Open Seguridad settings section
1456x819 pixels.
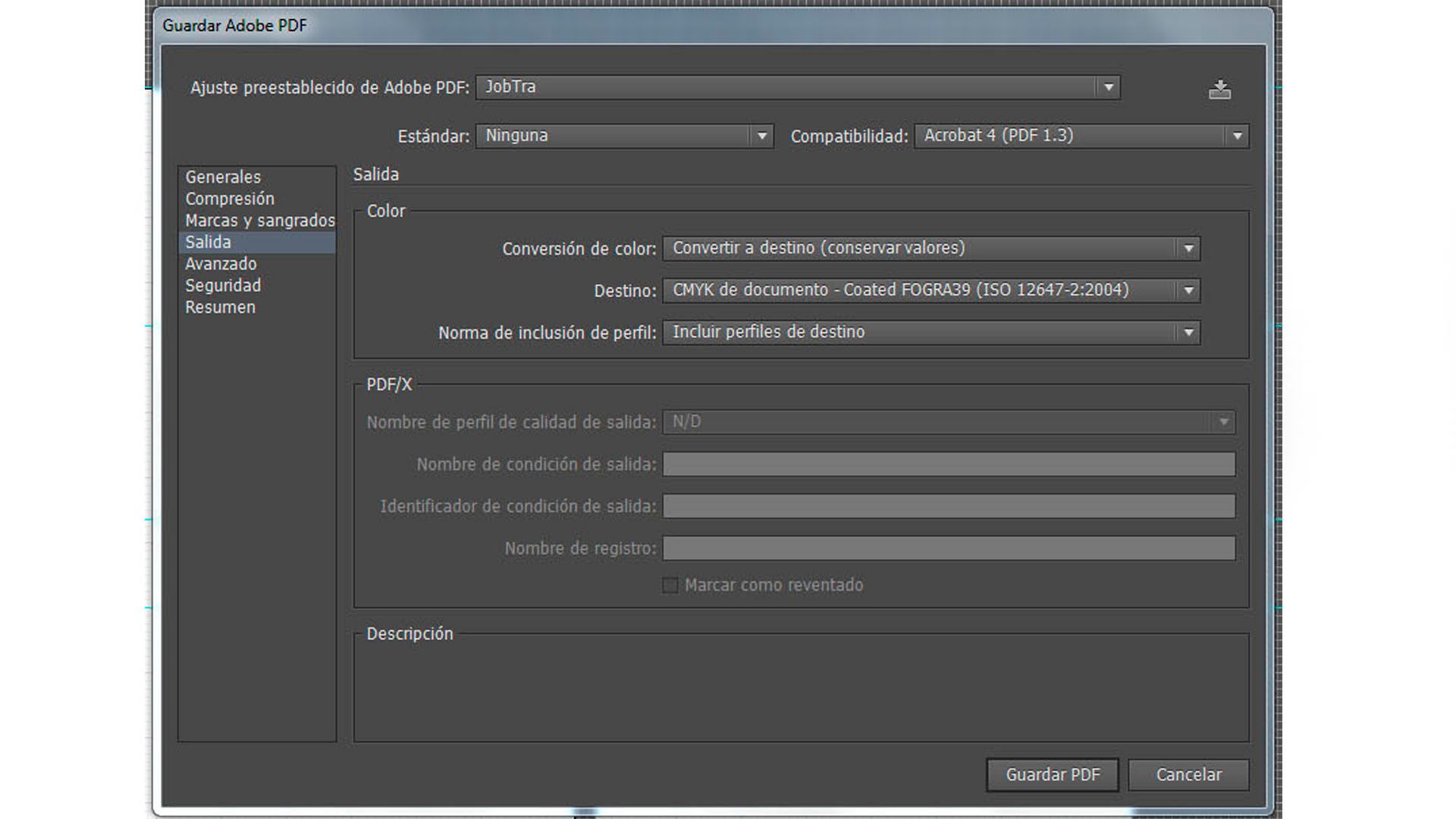click(256, 286)
